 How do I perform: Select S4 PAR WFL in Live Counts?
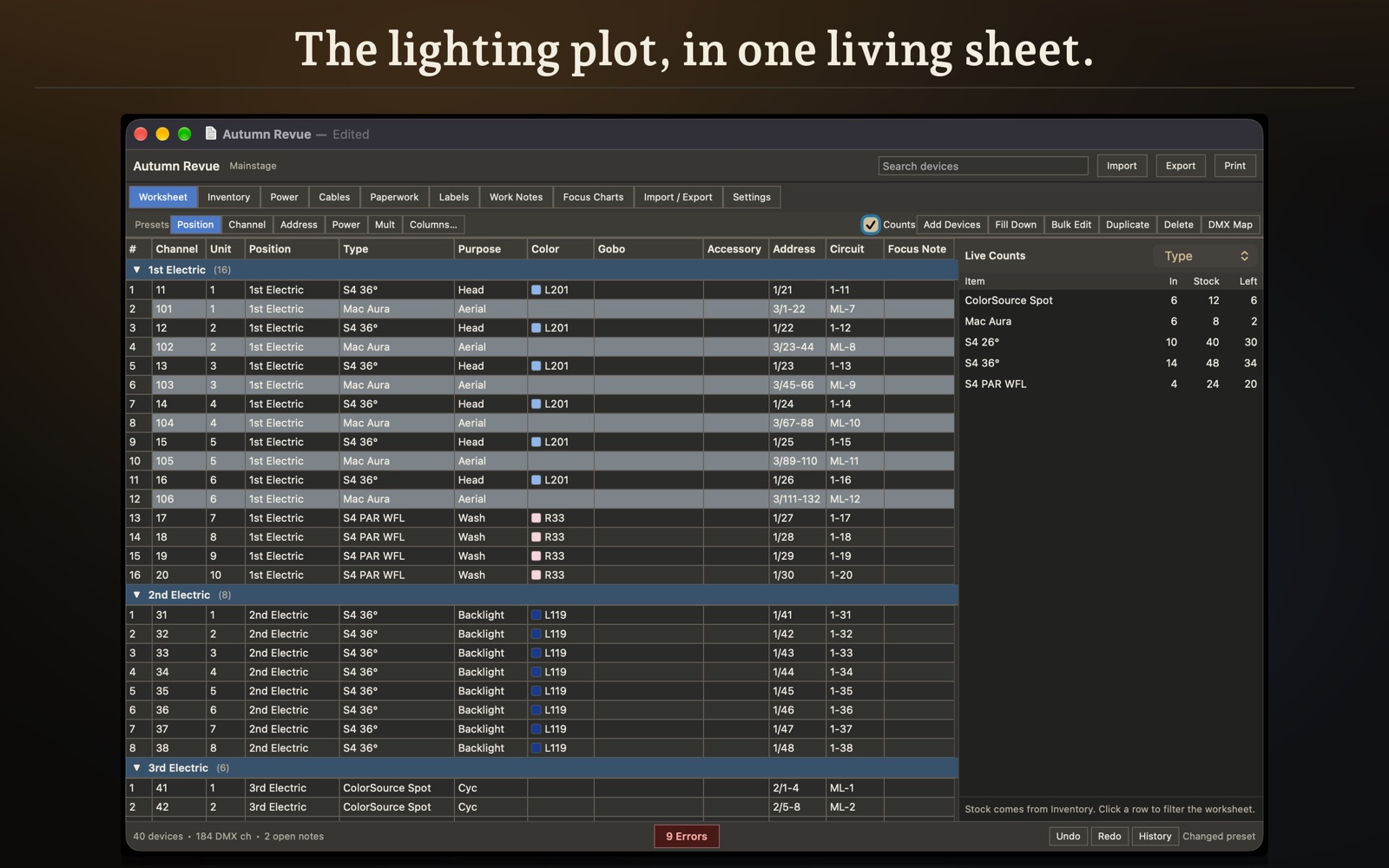click(x=1110, y=384)
